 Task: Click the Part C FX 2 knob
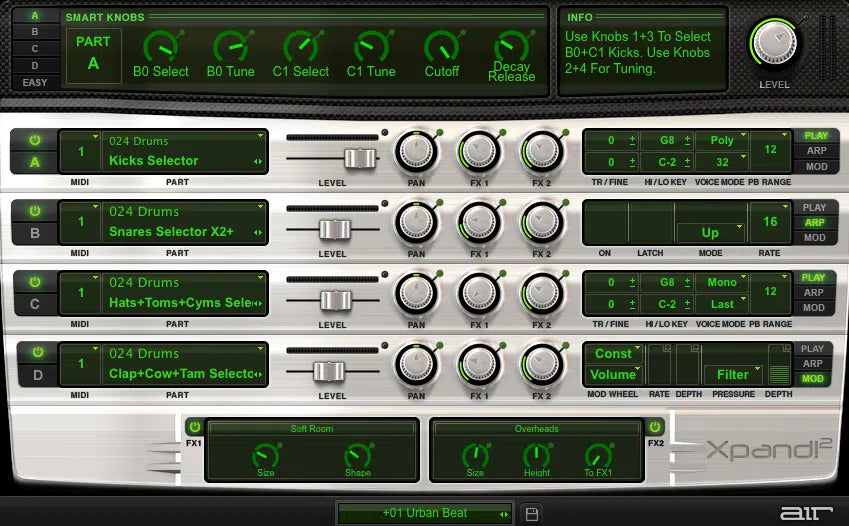(541, 293)
